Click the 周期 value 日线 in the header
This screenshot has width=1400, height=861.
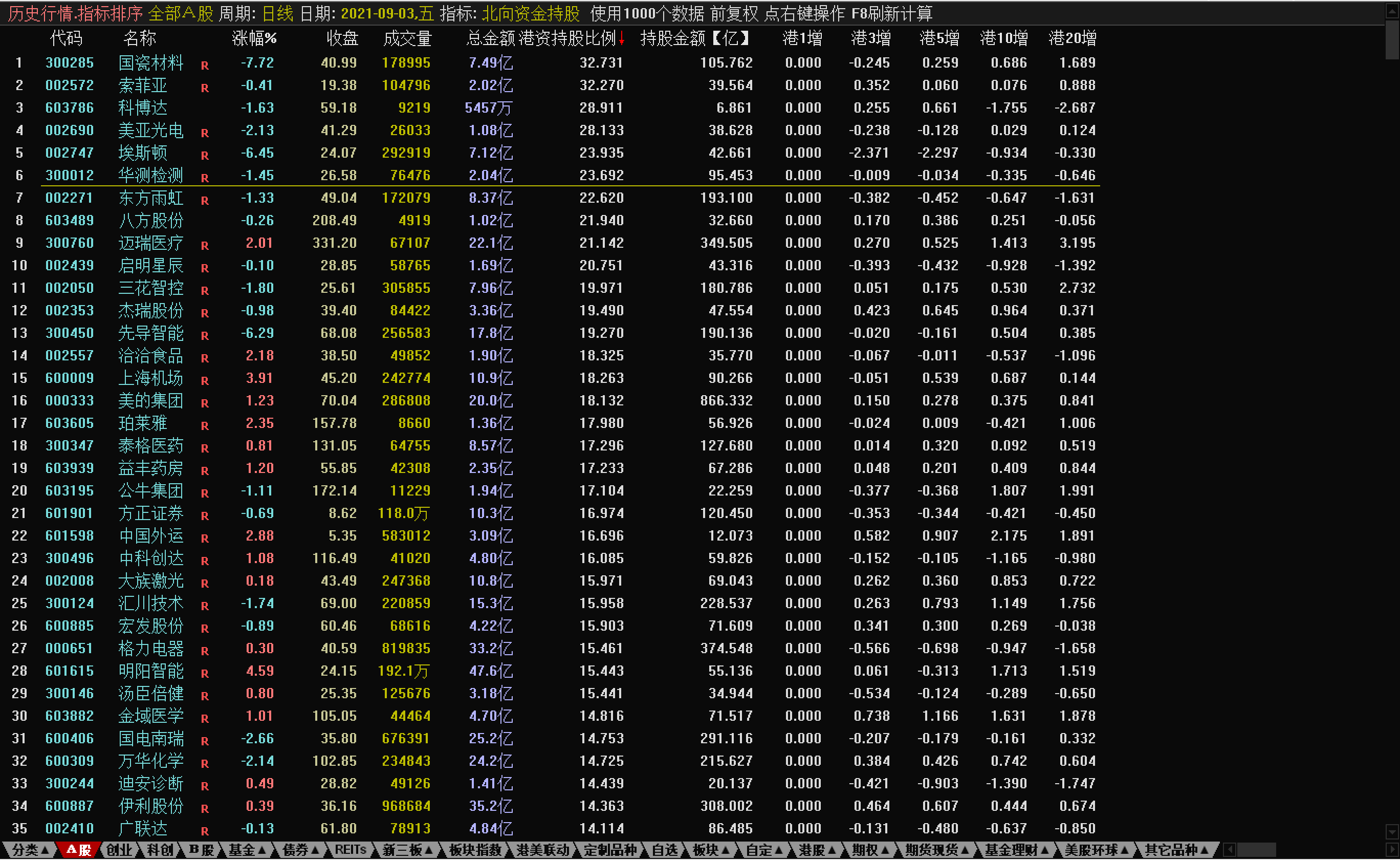coord(278,14)
